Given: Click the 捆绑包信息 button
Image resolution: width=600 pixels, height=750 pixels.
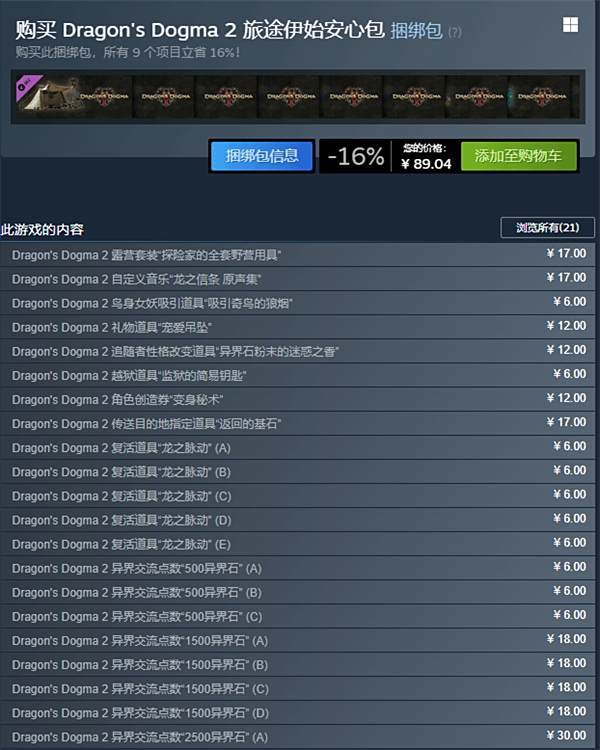Looking at the screenshot, I should [262, 156].
